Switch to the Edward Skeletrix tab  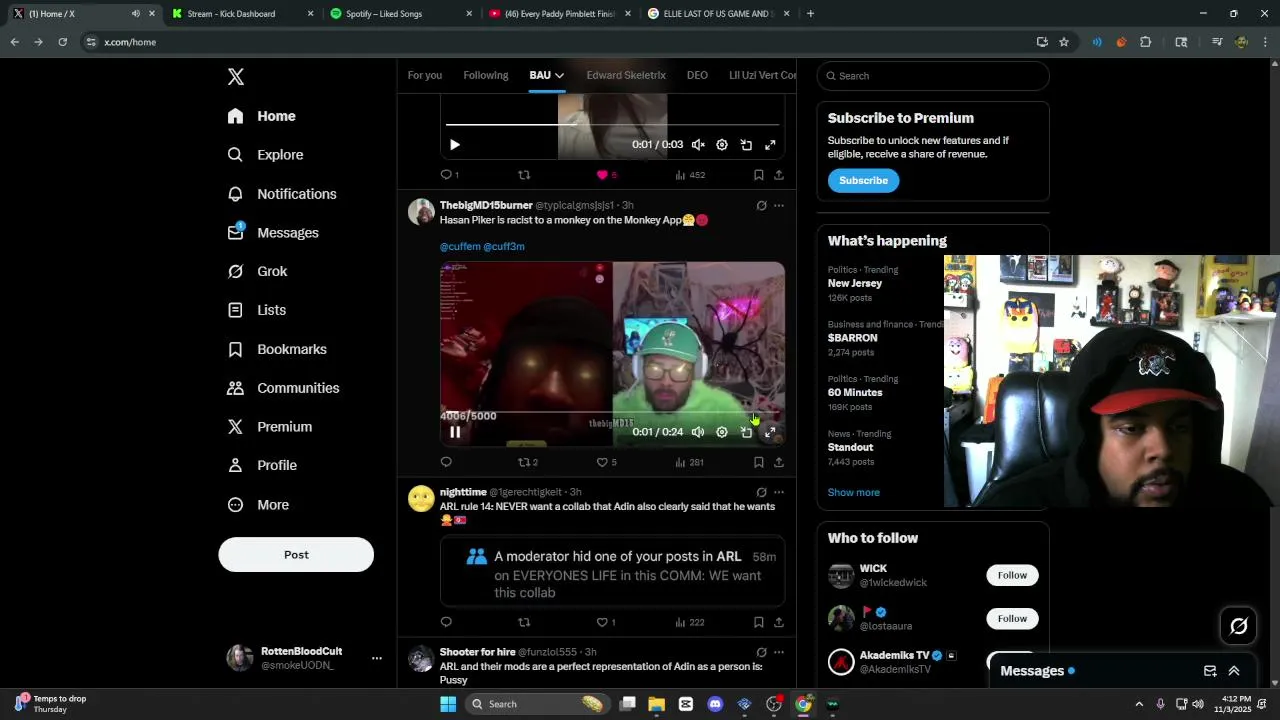[x=626, y=75]
